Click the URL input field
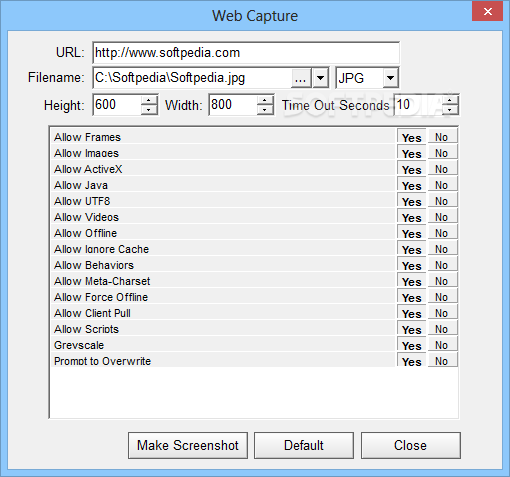The image size is (510, 477). pyautogui.click(x=246, y=53)
